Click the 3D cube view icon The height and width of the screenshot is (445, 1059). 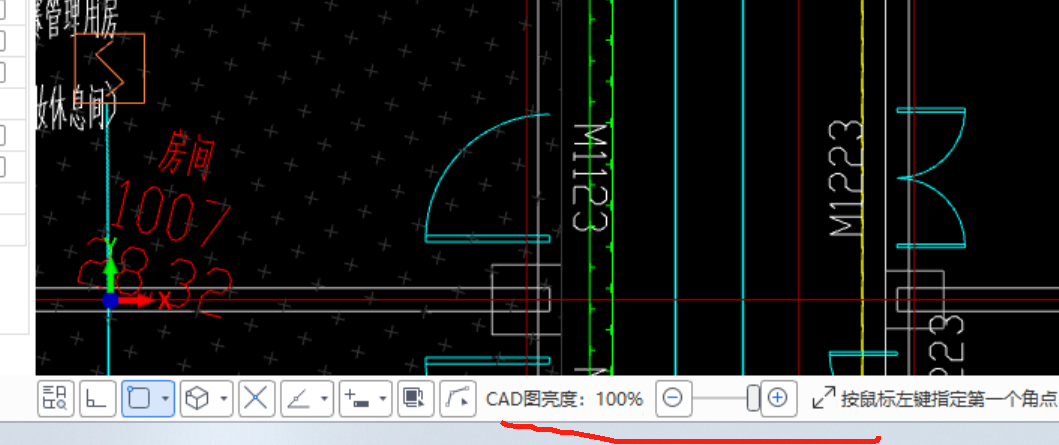coord(197,398)
